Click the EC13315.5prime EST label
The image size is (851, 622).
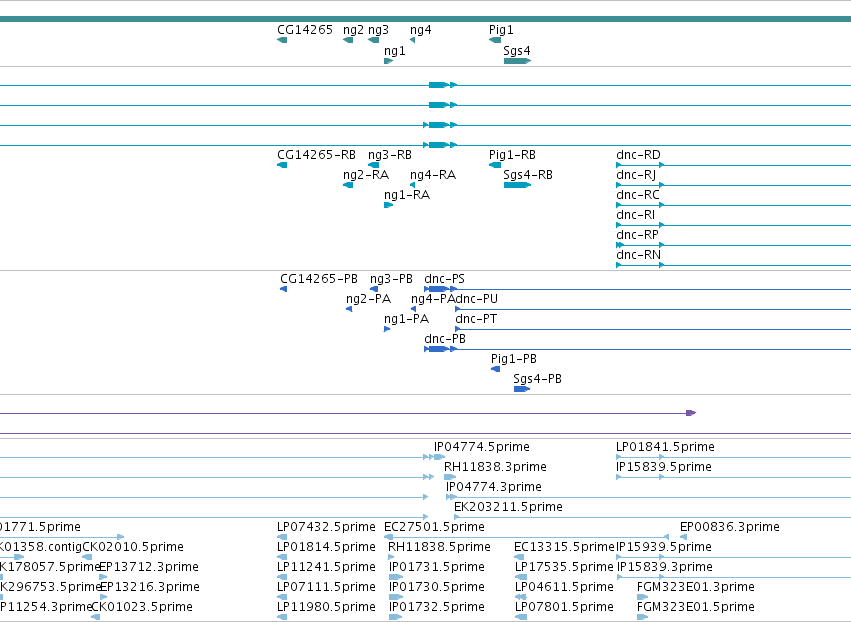pyautogui.click(x=564, y=548)
